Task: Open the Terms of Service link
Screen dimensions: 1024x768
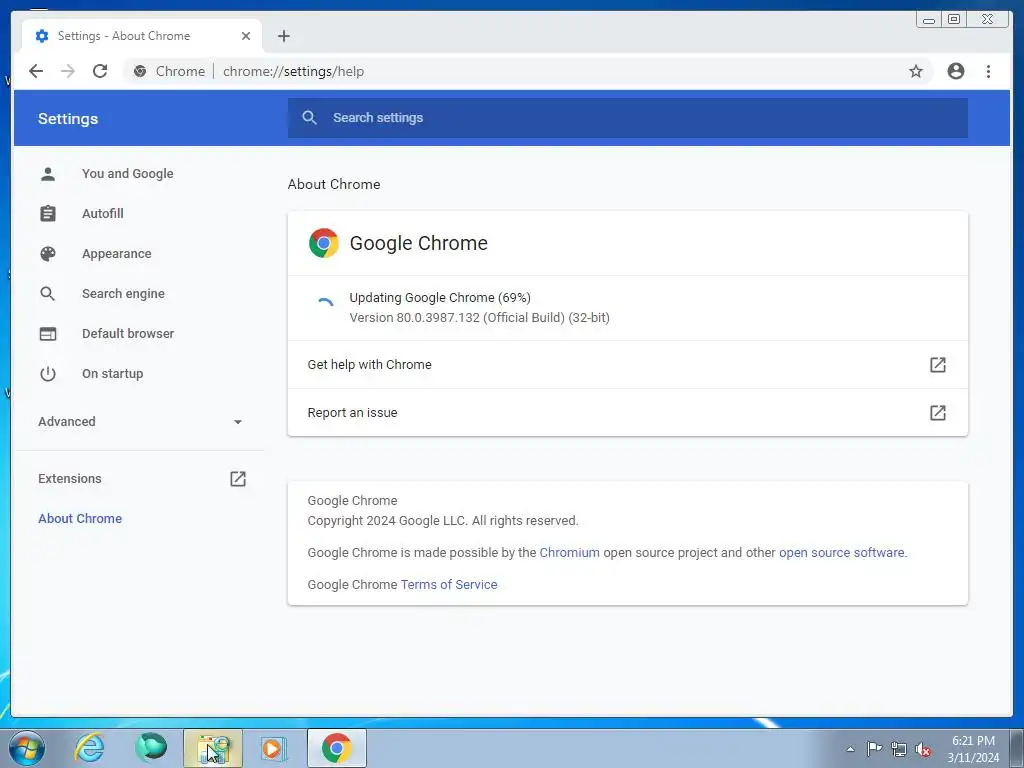Action: coord(449,584)
